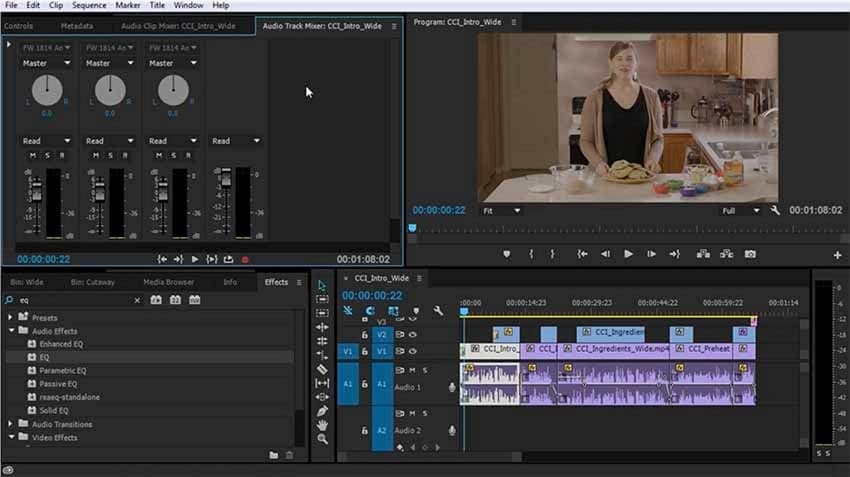Open the Full playback resolution dropdown
Viewport: 850px width, 477px height.
point(740,211)
